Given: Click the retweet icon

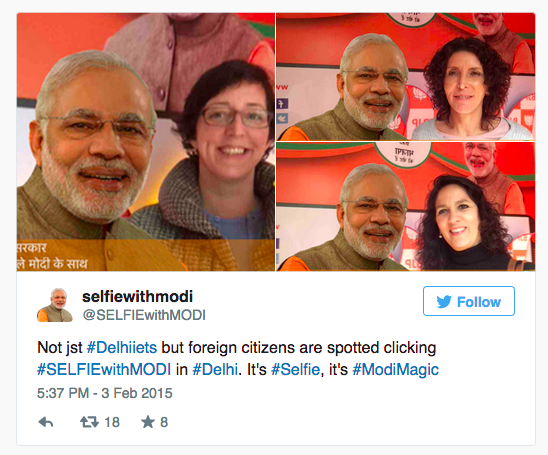Looking at the screenshot, I should pyautogui.click(x=89, y=422).
